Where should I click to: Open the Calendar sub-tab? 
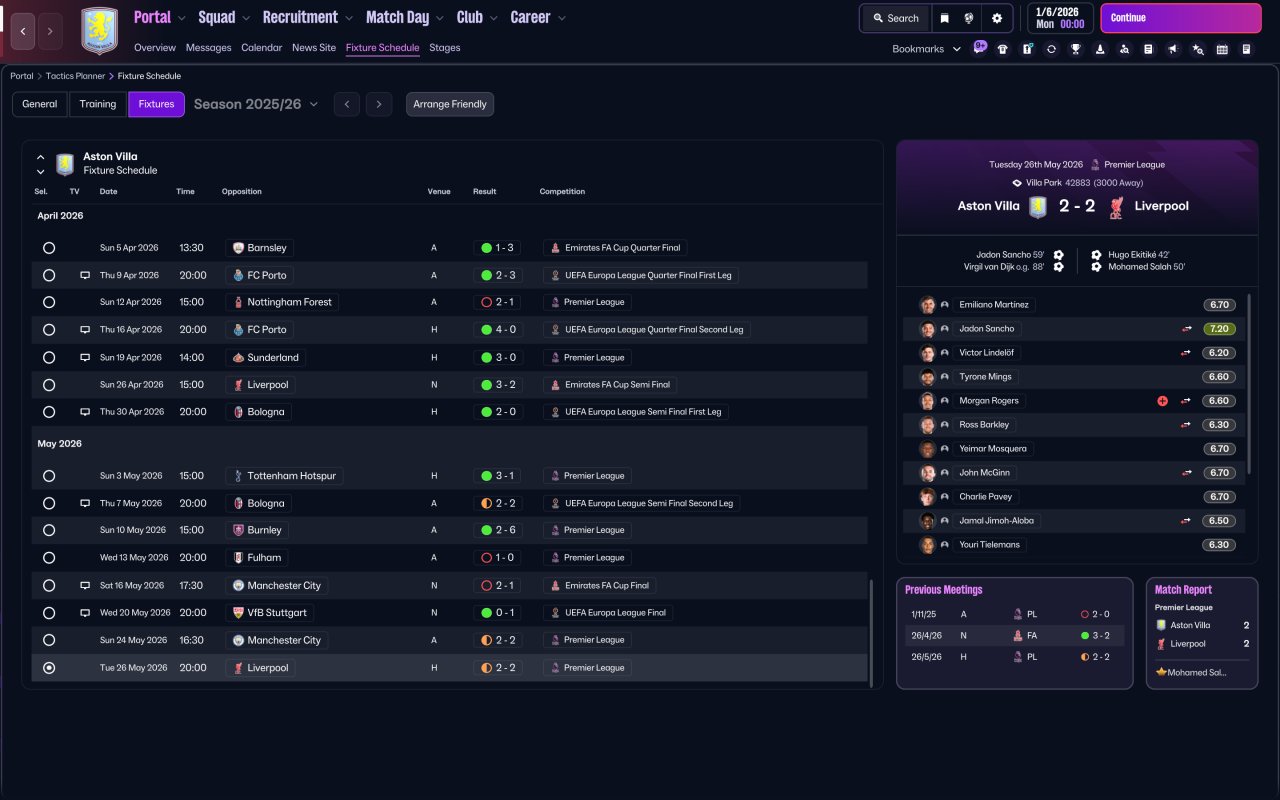pyautogui.click(x=261, y=48)
